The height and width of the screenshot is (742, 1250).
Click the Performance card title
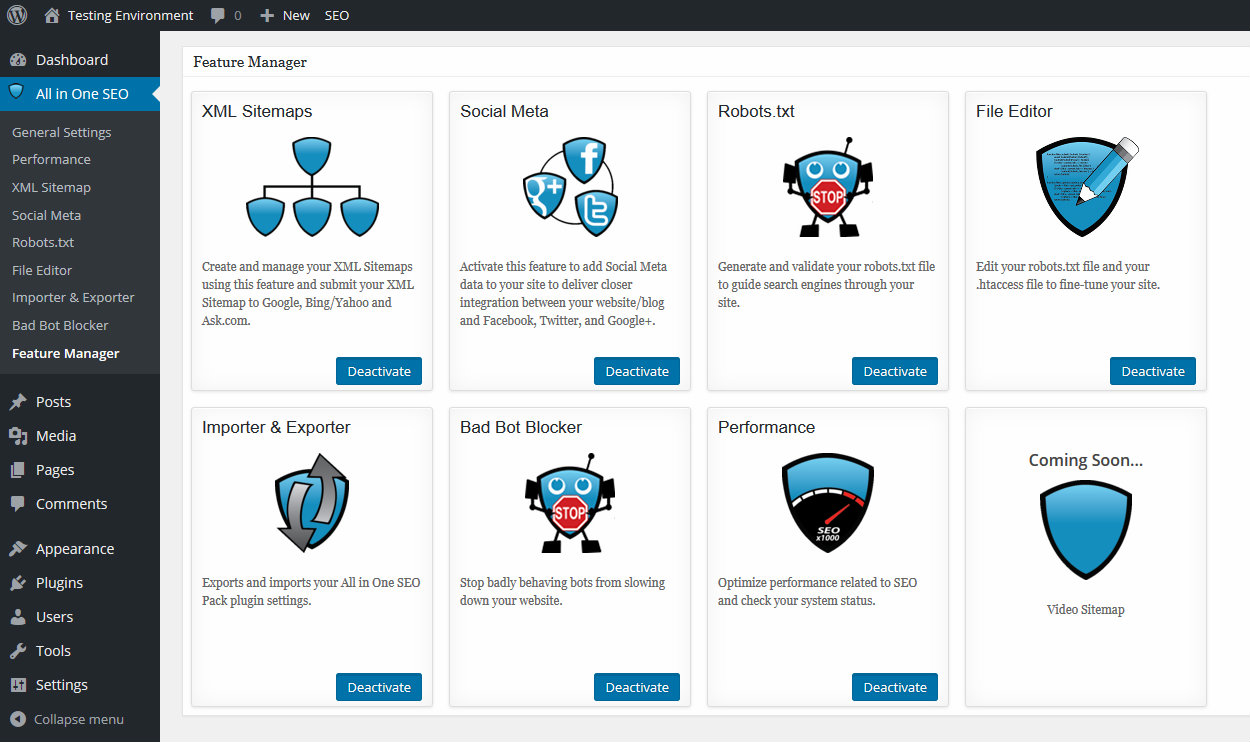[x=766, y=427]
